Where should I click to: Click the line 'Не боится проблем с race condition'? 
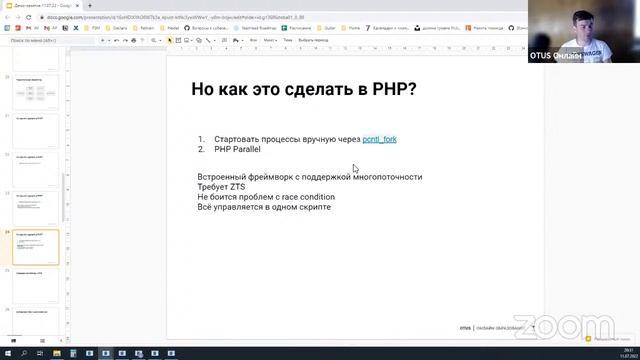[266, 197]
